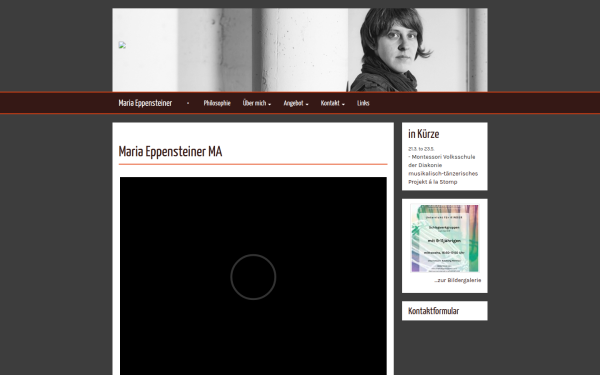600x375 pixels.
Task: Click the 'Montessori Volksschule' text line
Action: coord(443,157)
